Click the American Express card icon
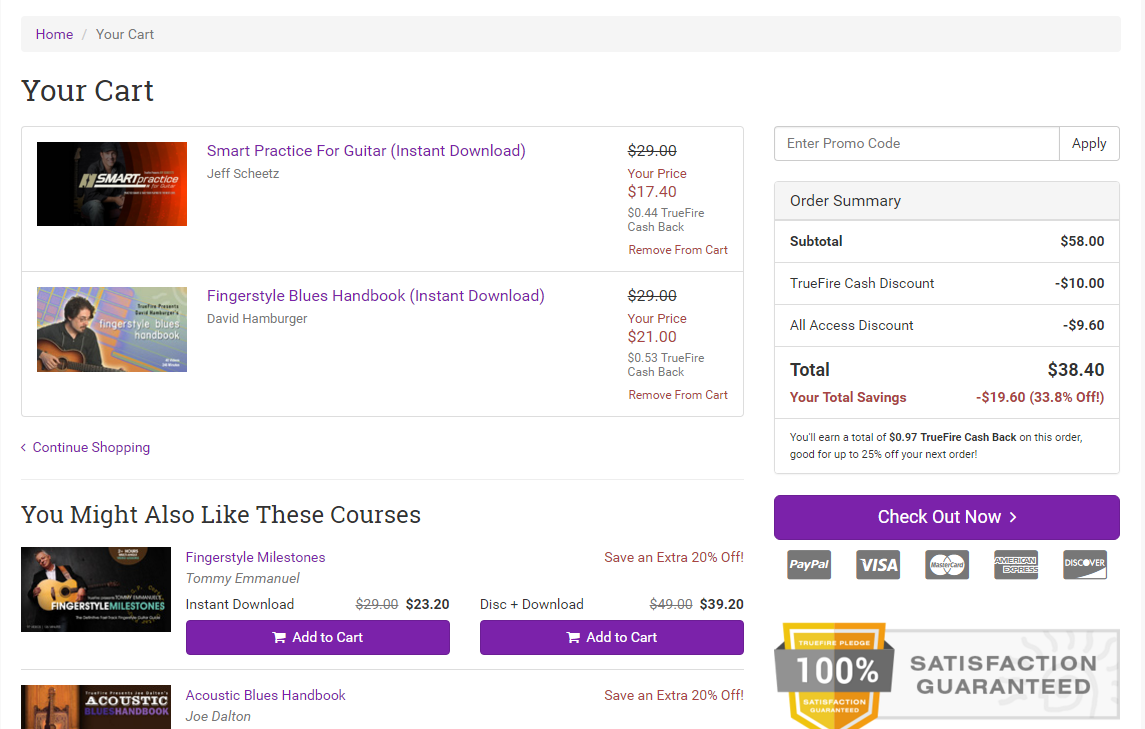Image resolution: width=1145 pixels, height=729 pixels. coord(1015,565)
